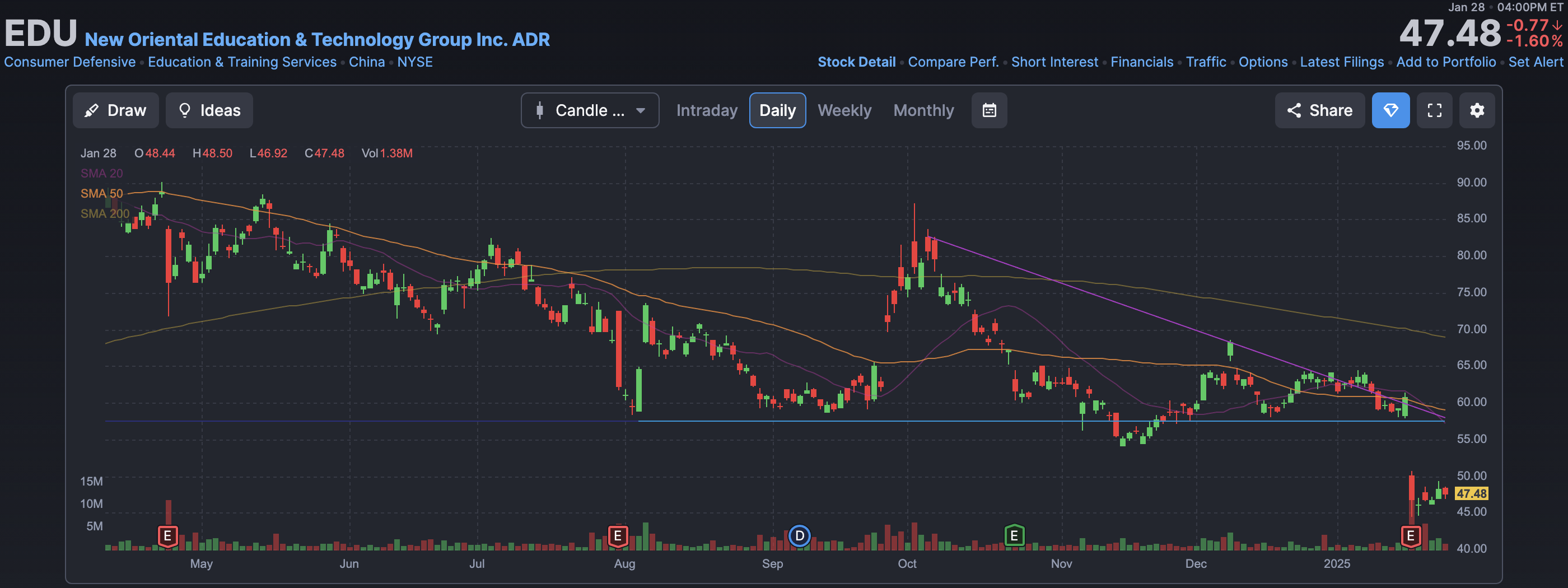The width and height of the screenshot is (1568, 588).
Task: Open the Short Interest link
Action: click(x=1054, y=62)
